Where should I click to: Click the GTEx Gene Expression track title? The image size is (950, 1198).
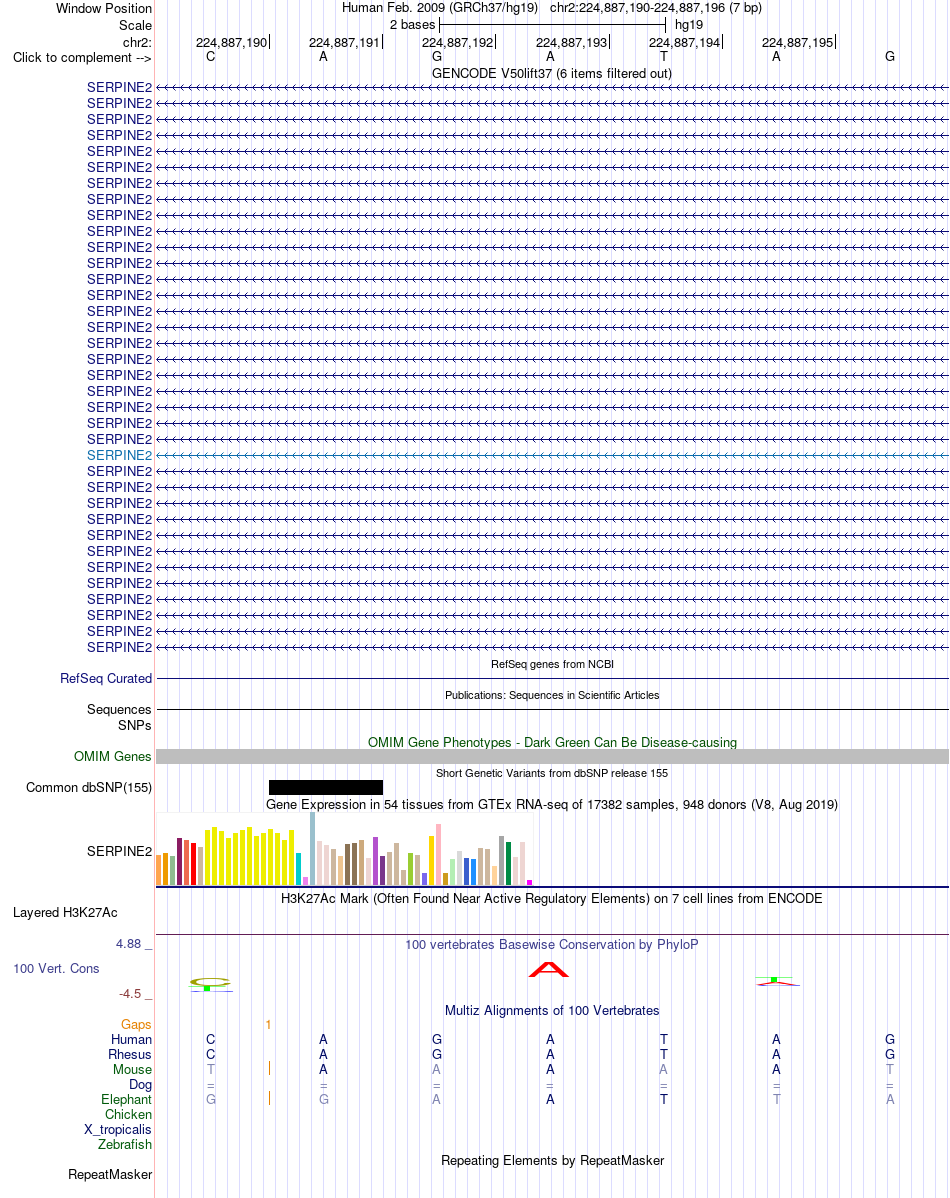(x=552, y=805)
